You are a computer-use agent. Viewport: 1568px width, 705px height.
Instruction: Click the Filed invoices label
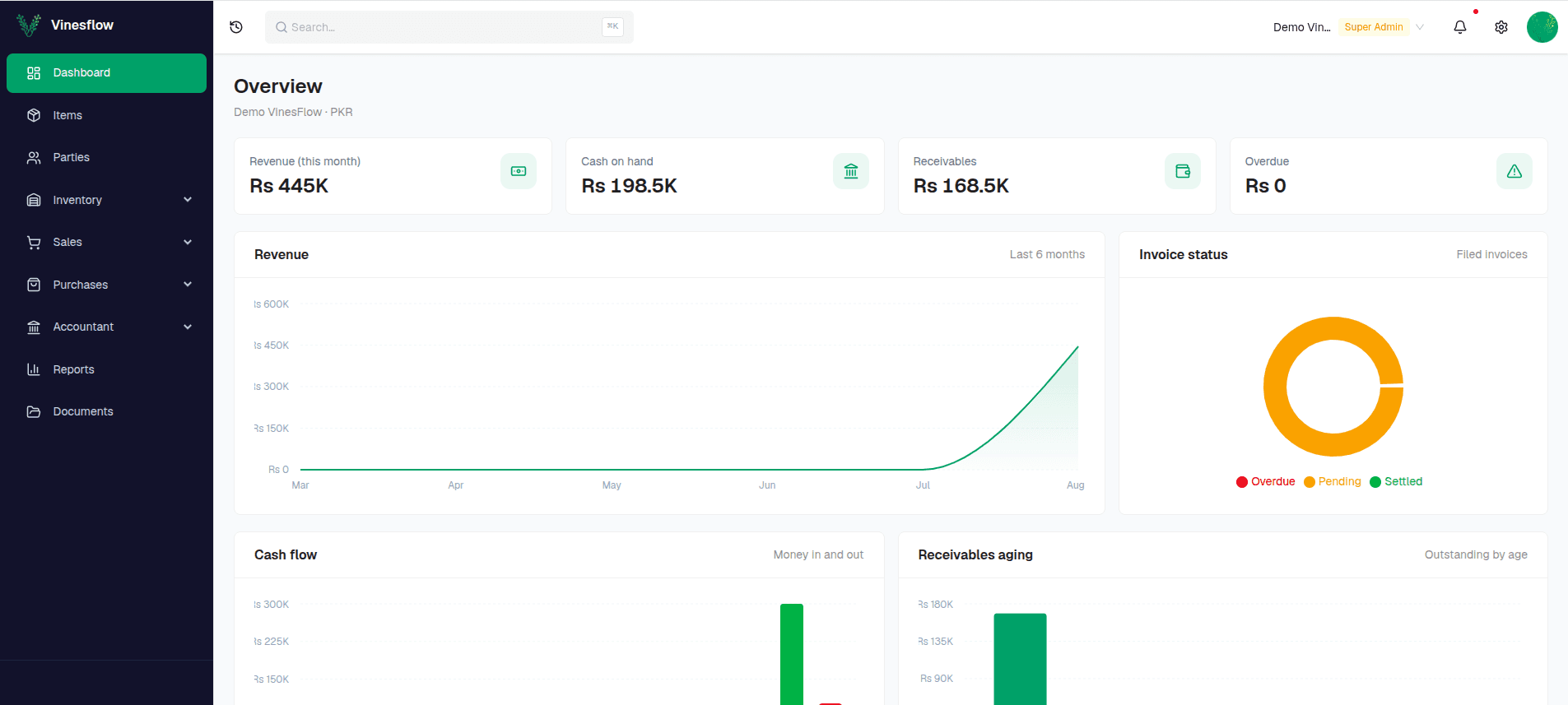click(x=1491, y=255)
